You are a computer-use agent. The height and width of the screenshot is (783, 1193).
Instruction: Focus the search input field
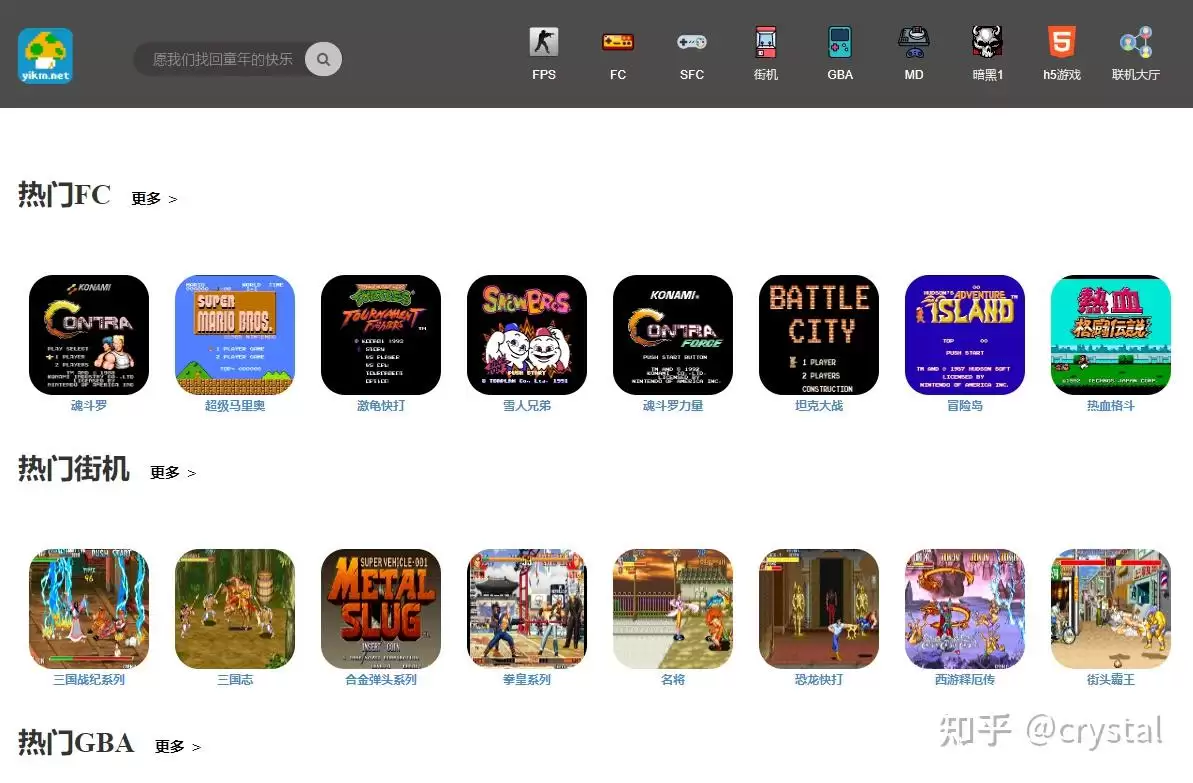coord(221,59)
